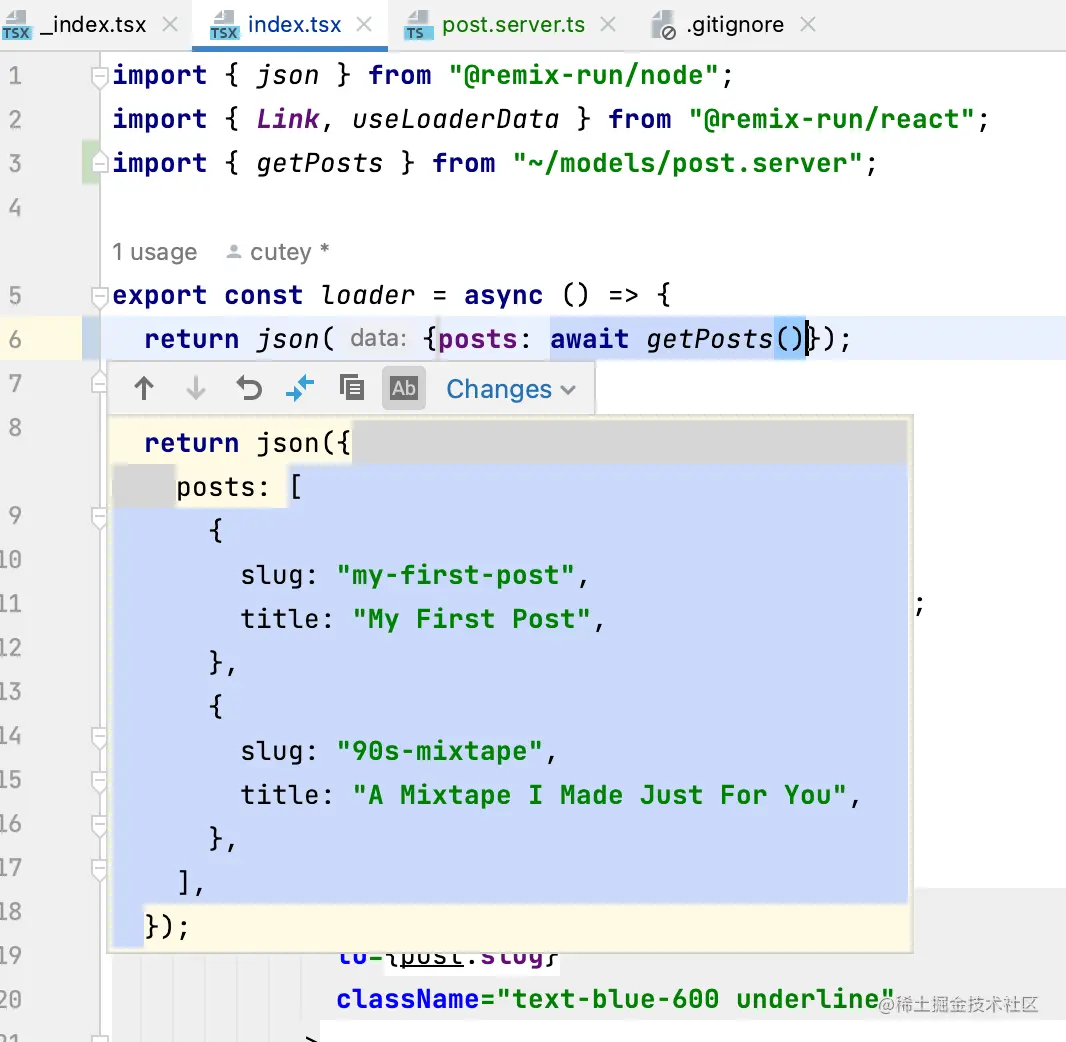Image resolution: width=1066 pixels, height=1042 pixels.
Task: Toggle the fold marker at line 15
Action: coord(99,780)
